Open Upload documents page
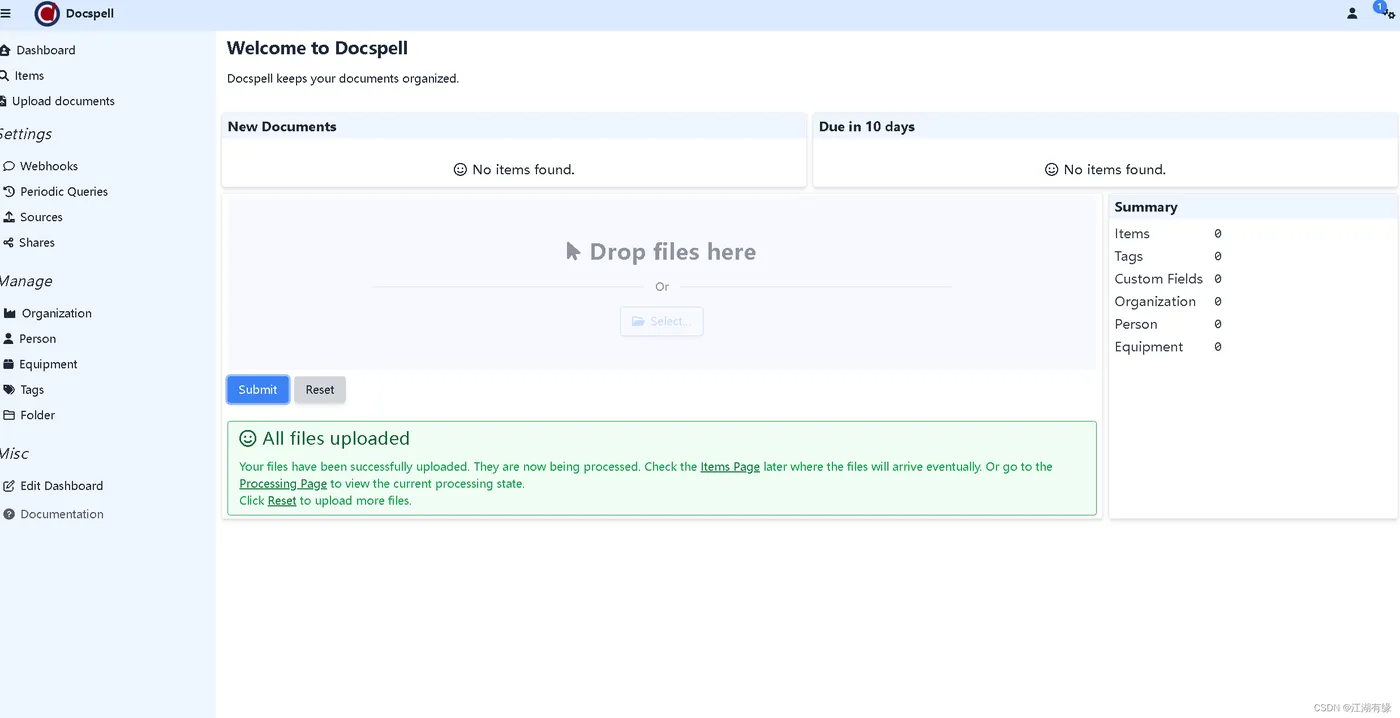The width and height of the screenshot is (1400, 718). click(63, 101)
